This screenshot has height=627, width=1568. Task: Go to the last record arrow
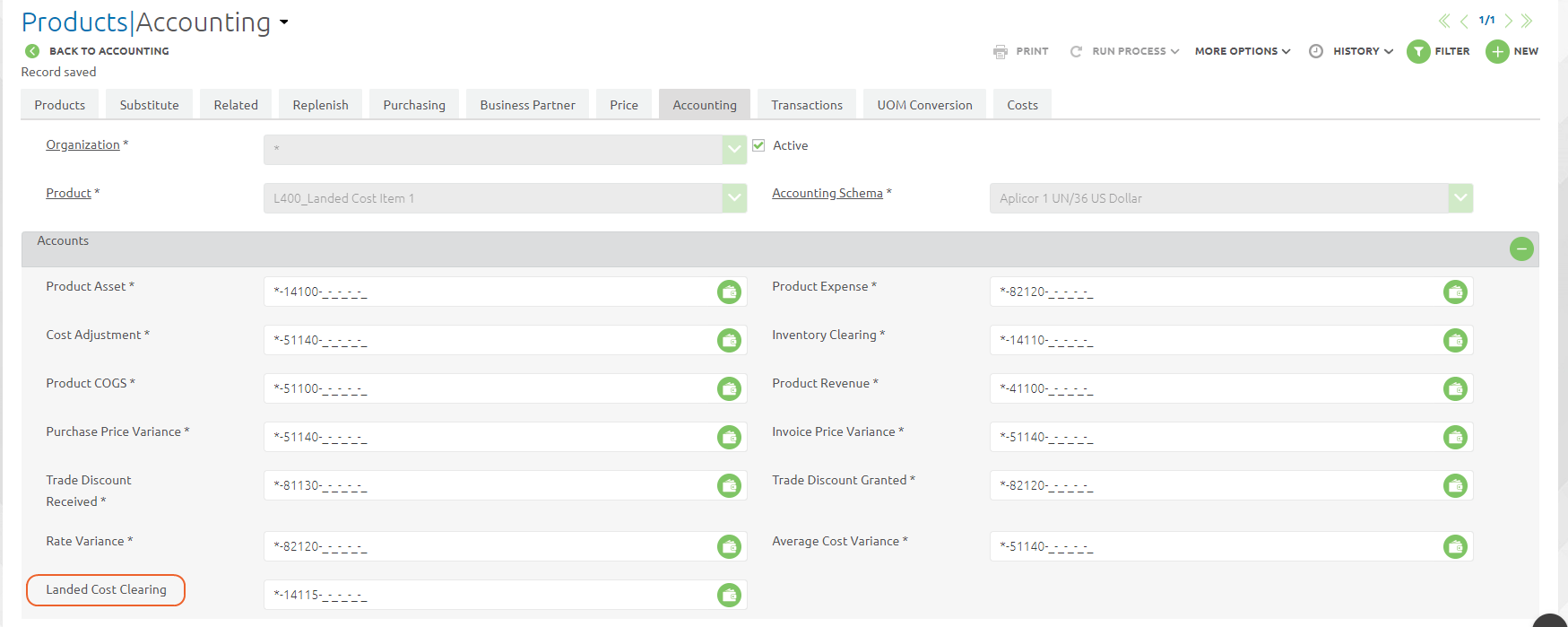click(1527, 21)
